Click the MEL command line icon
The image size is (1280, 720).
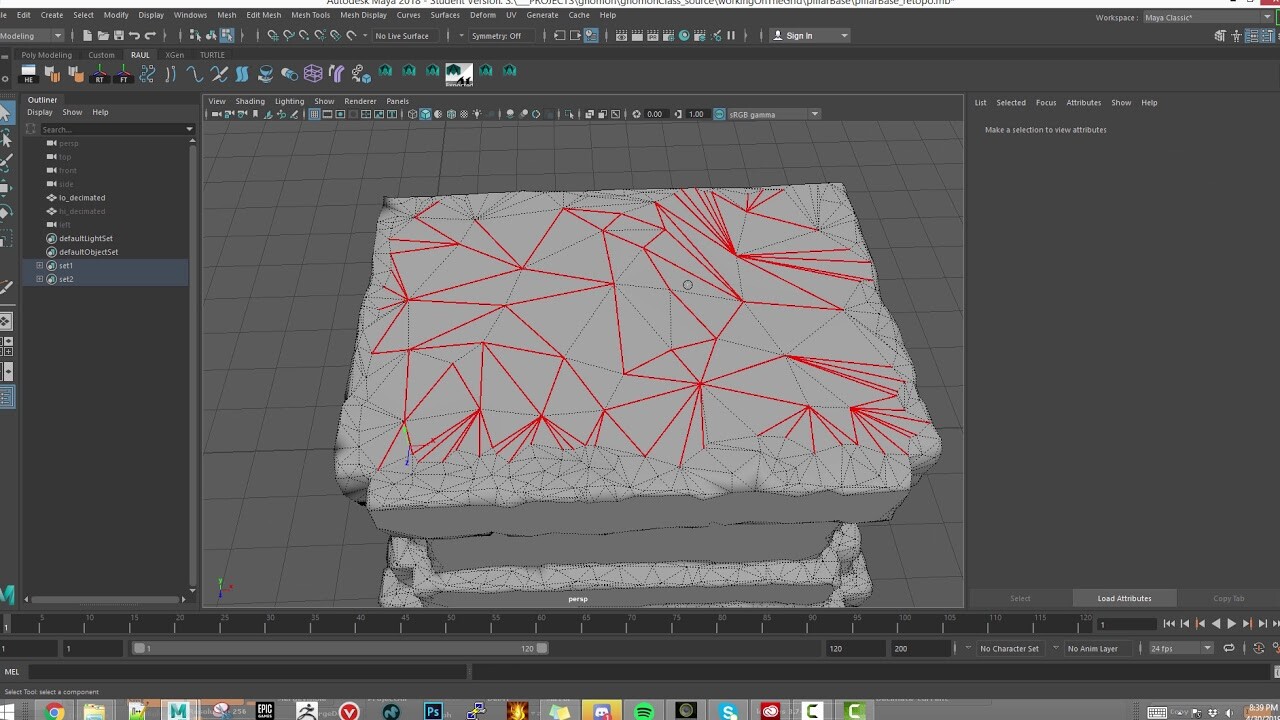click(x=10, y=671)
